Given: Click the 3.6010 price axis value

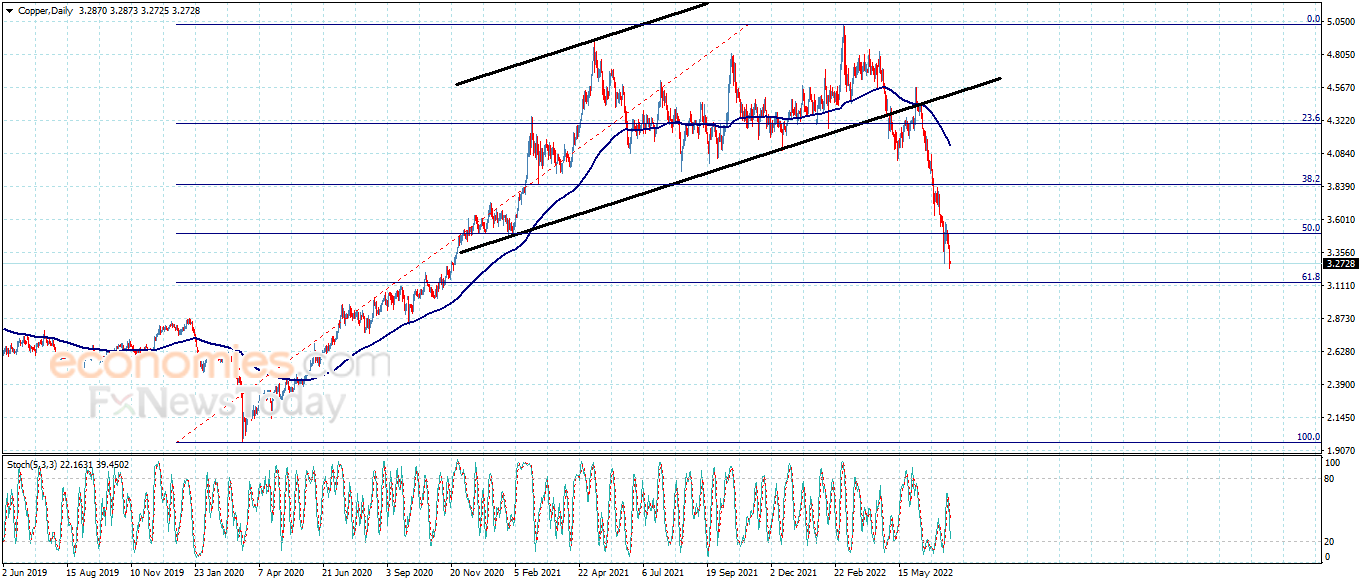Looking at the screenshot, I should (1341, 220).
